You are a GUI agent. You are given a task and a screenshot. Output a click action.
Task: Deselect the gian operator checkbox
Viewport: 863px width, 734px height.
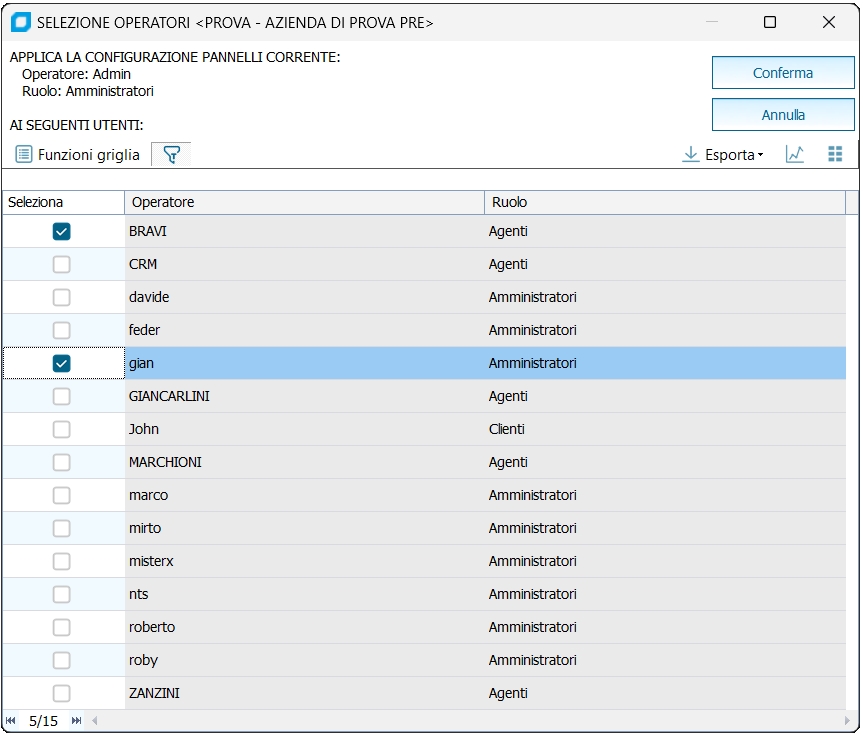(x=62, y=364)
